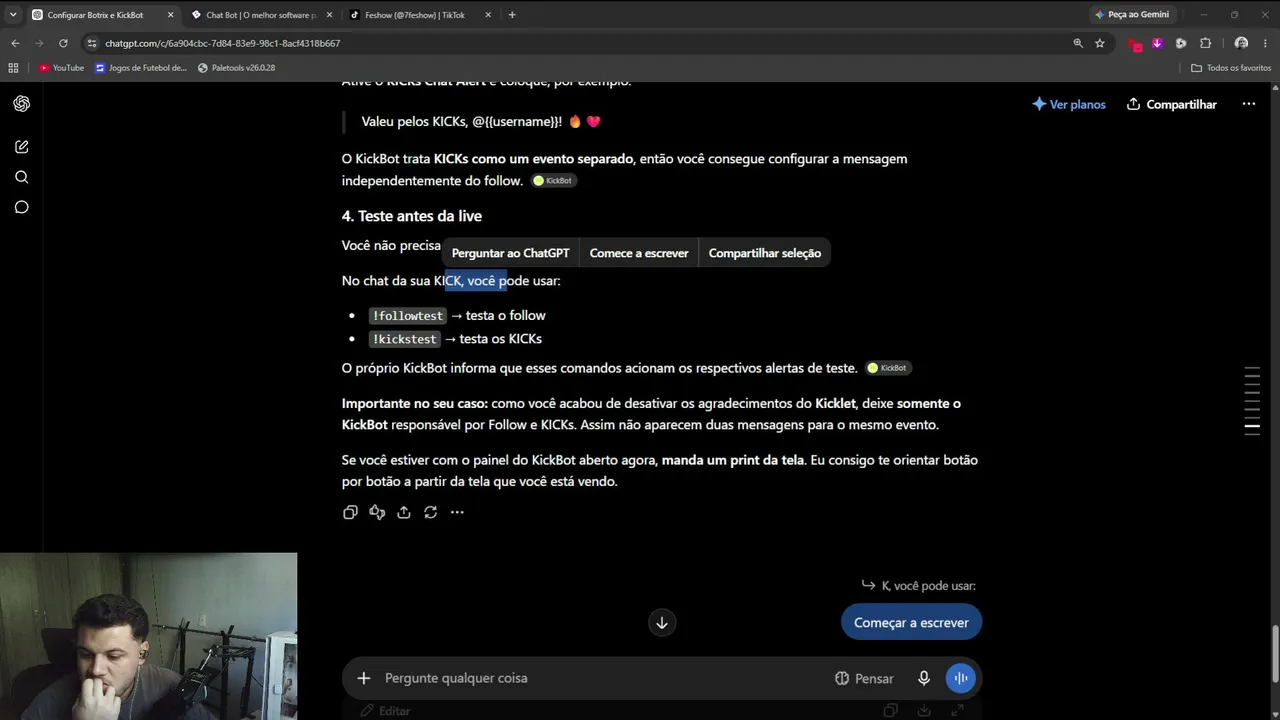This screenshot has height=720, width=1280.
Task: Click the thumbs feedback icon under the response
Action: tap(377, 512)
